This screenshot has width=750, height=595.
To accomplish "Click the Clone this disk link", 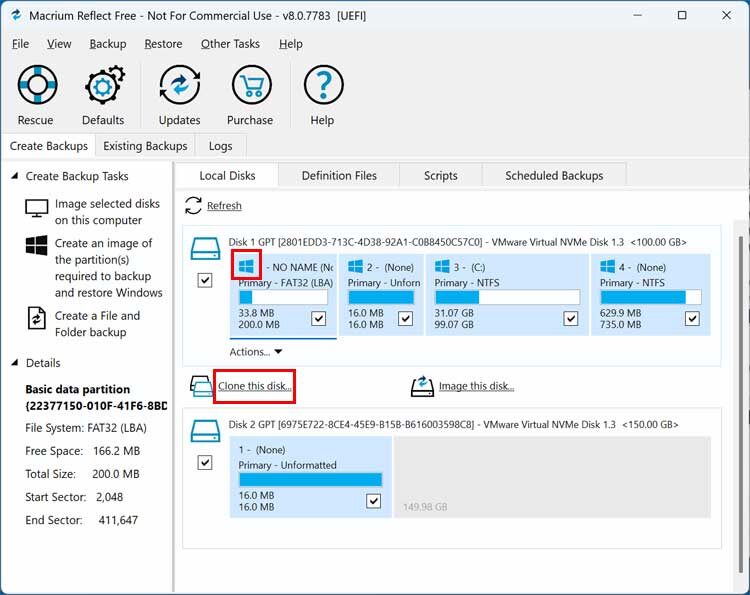I will point(254,386).
